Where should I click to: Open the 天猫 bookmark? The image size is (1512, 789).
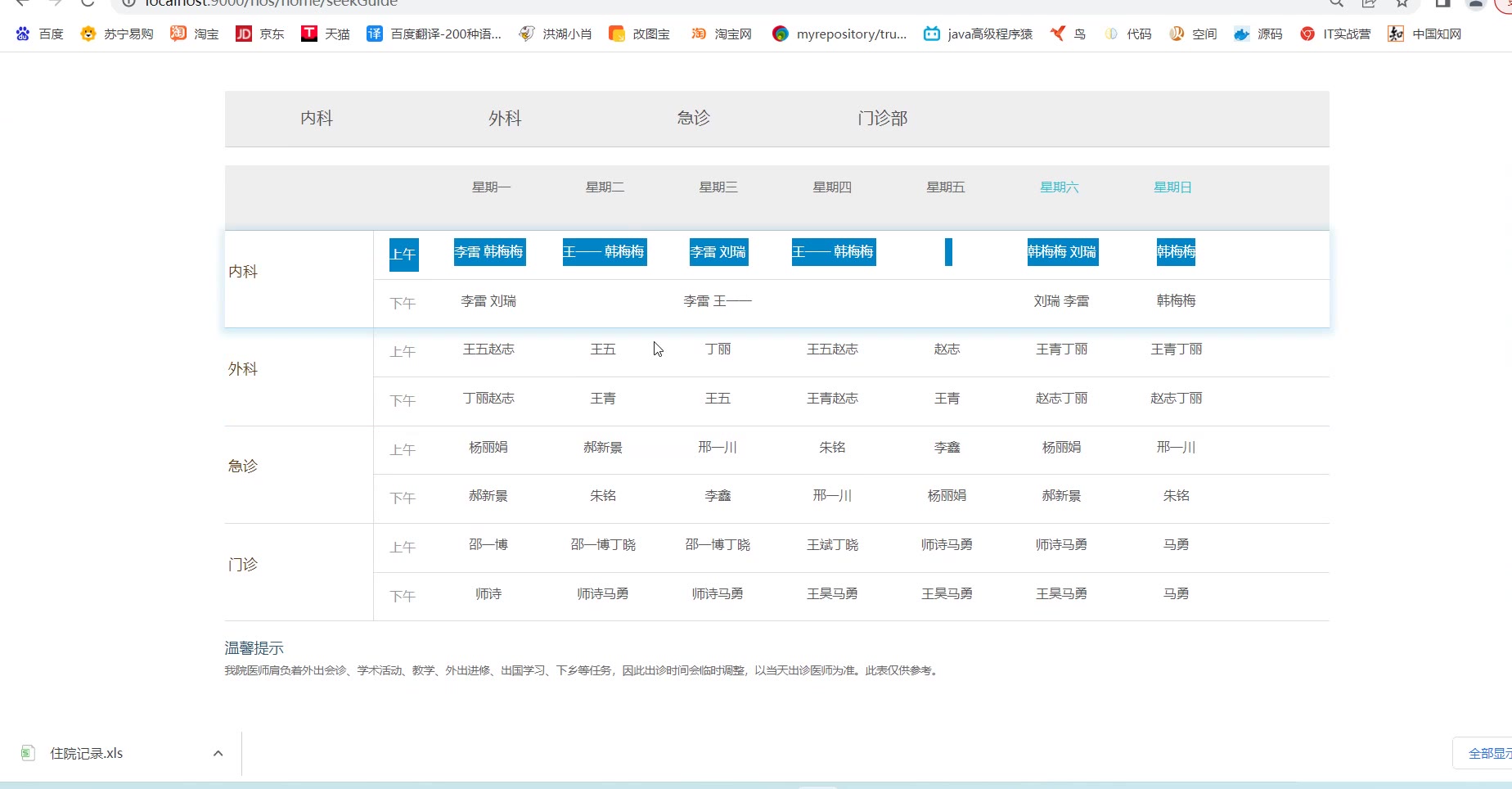pyautogui.click(x=326, y=34)
